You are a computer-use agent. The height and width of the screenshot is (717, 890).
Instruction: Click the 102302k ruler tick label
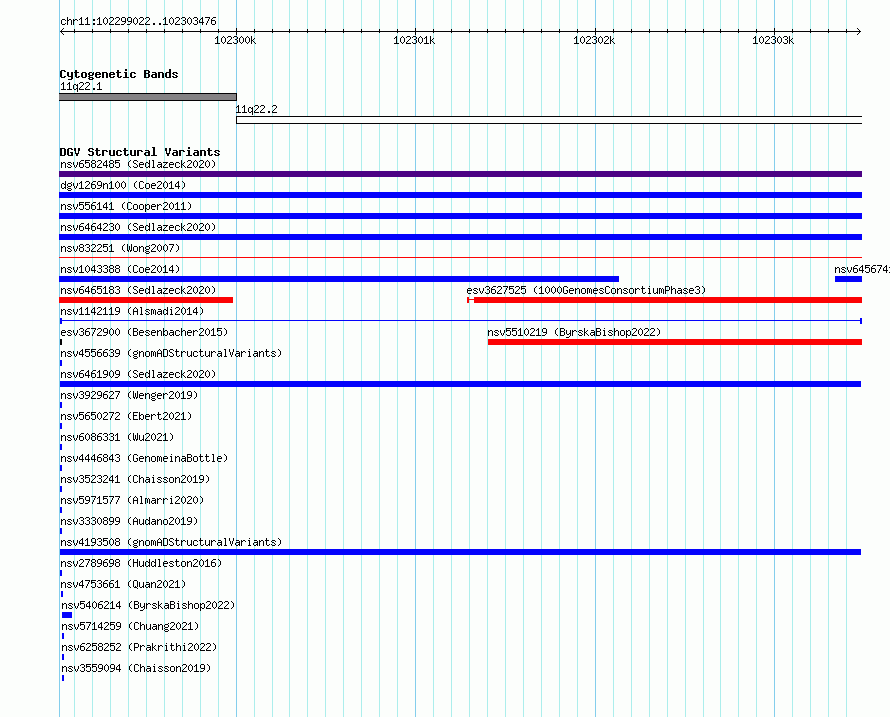[594, 40]
